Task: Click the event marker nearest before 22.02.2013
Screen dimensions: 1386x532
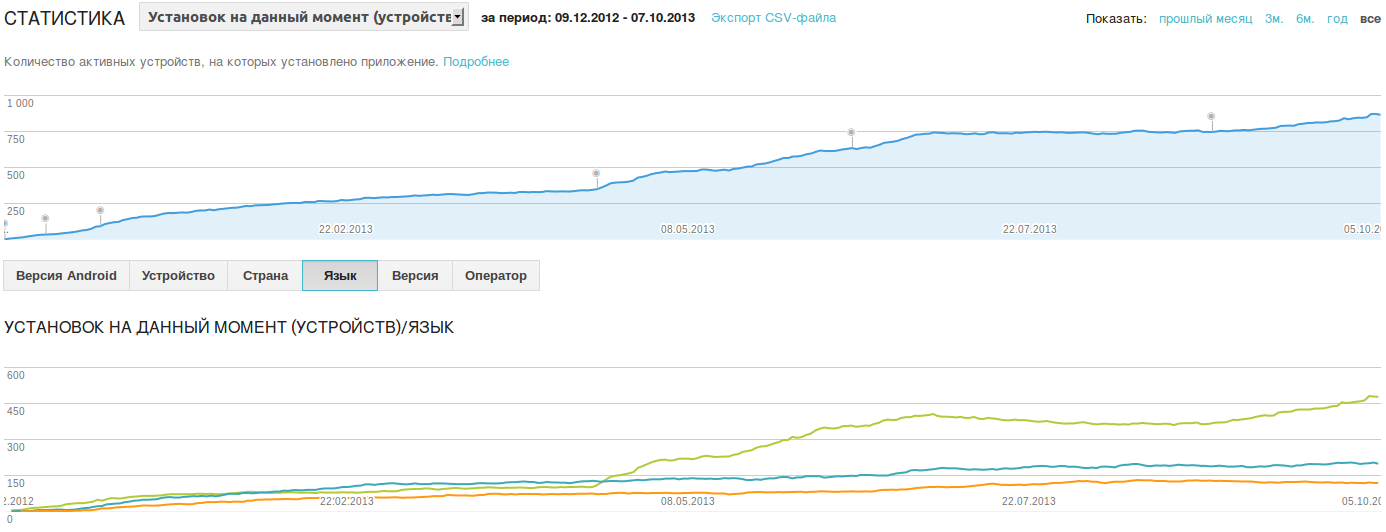Action: click(100, 210)
